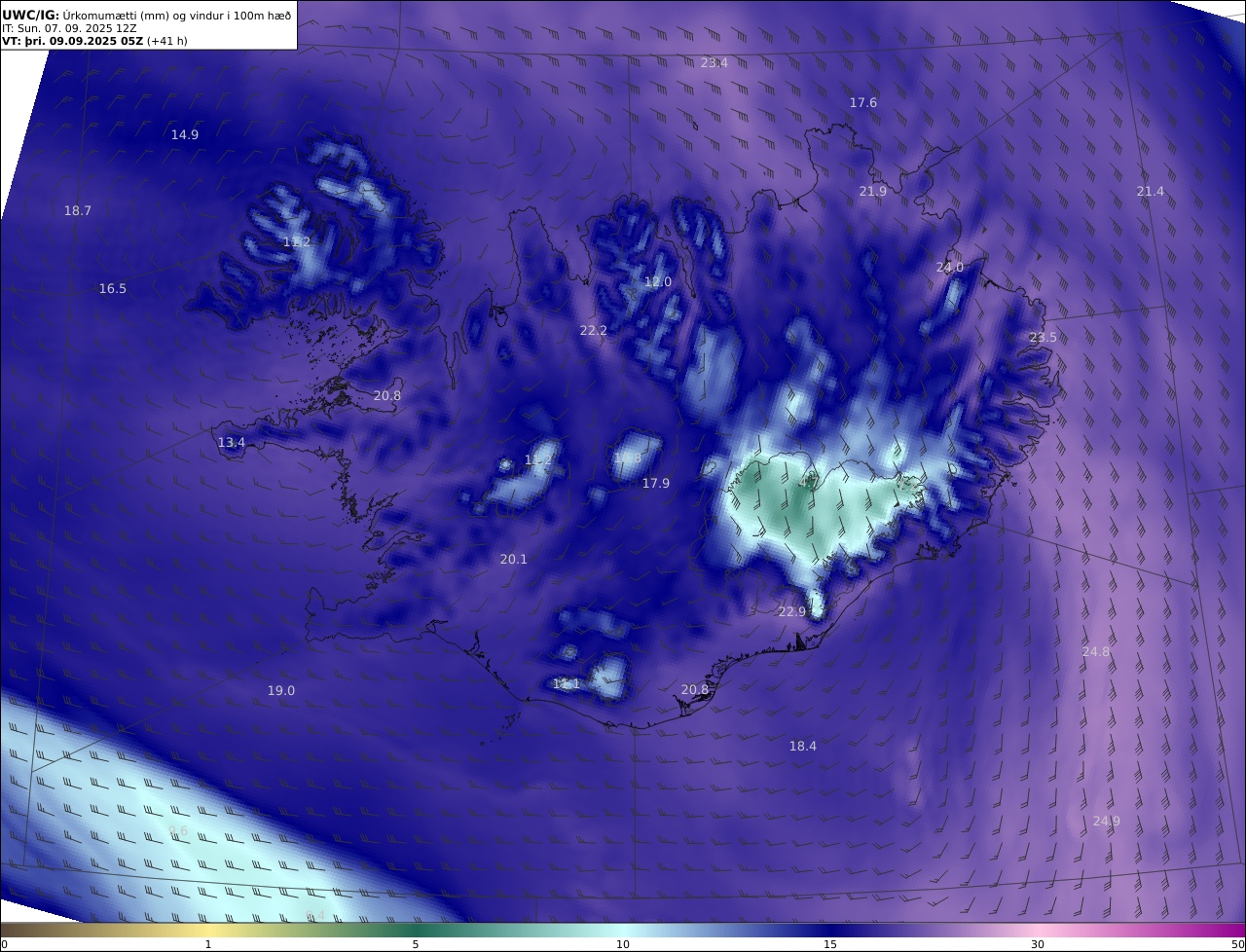Click the 24.8 value label
The image size is (1246, 952).
1096,651
